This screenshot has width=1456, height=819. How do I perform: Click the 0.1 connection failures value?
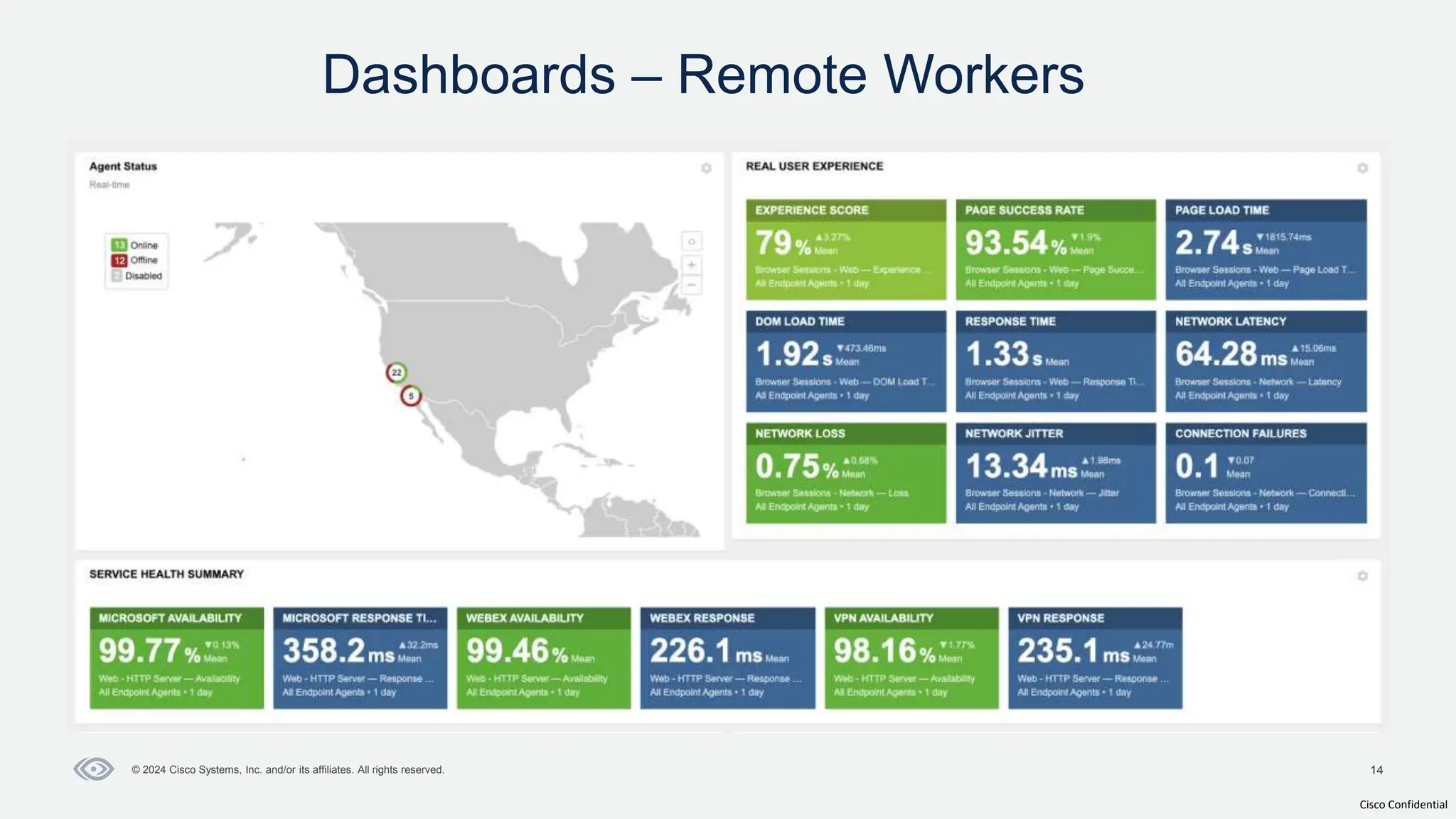pos(1197,466)
